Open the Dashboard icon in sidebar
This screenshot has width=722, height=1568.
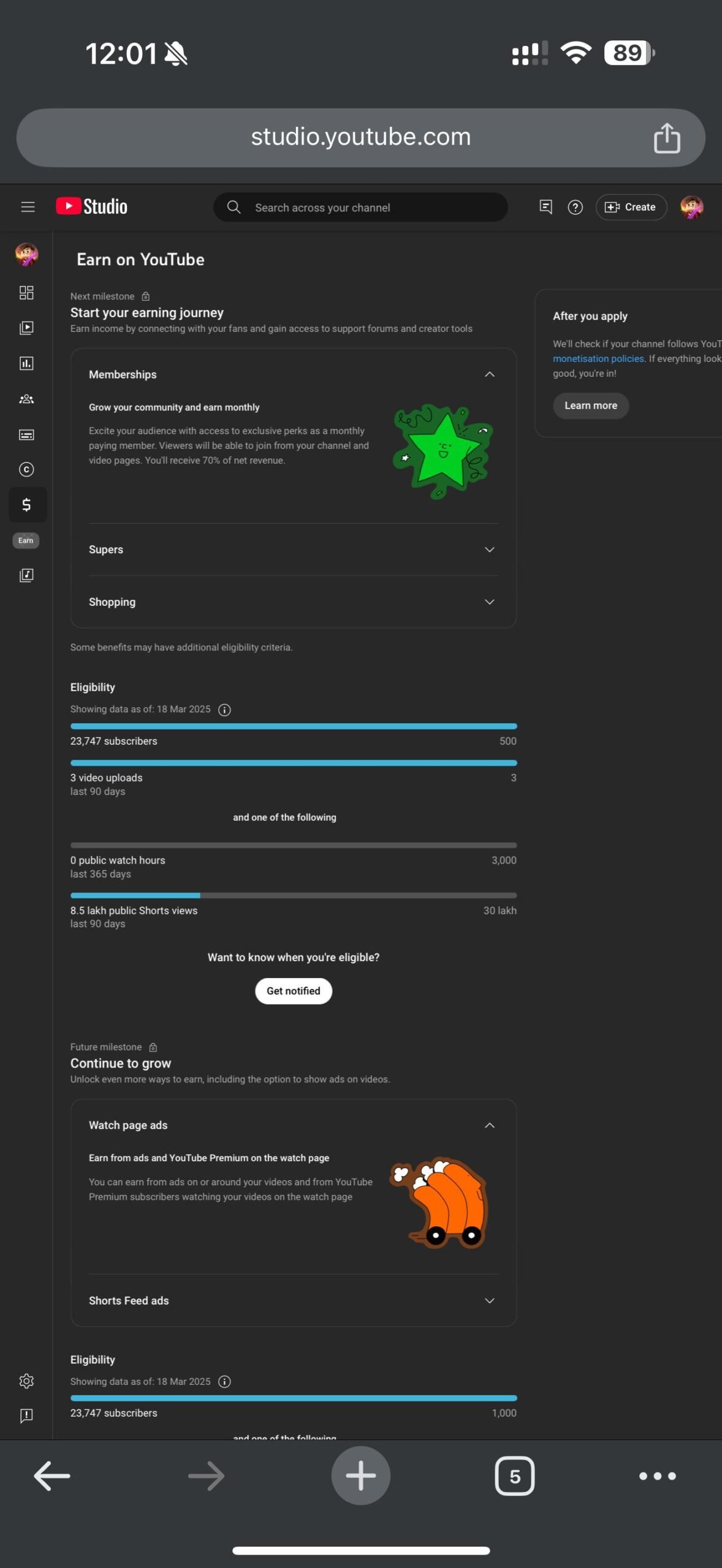26,293
